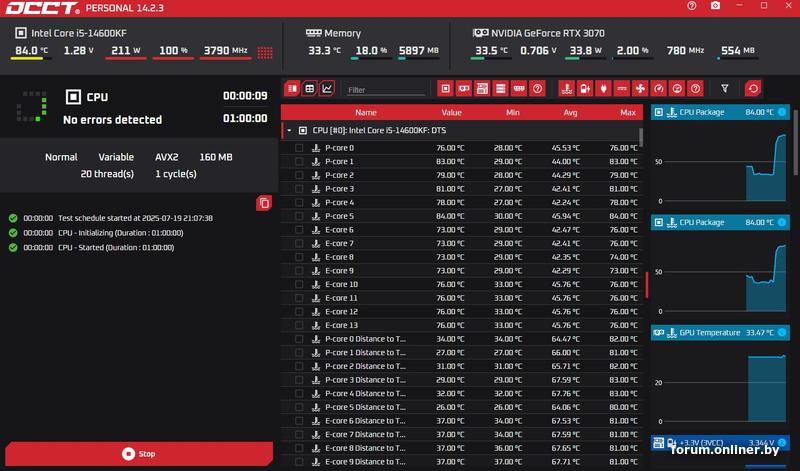
Task: Switch to table view icon
Action: pyautogui.click(x=310, y=89)
